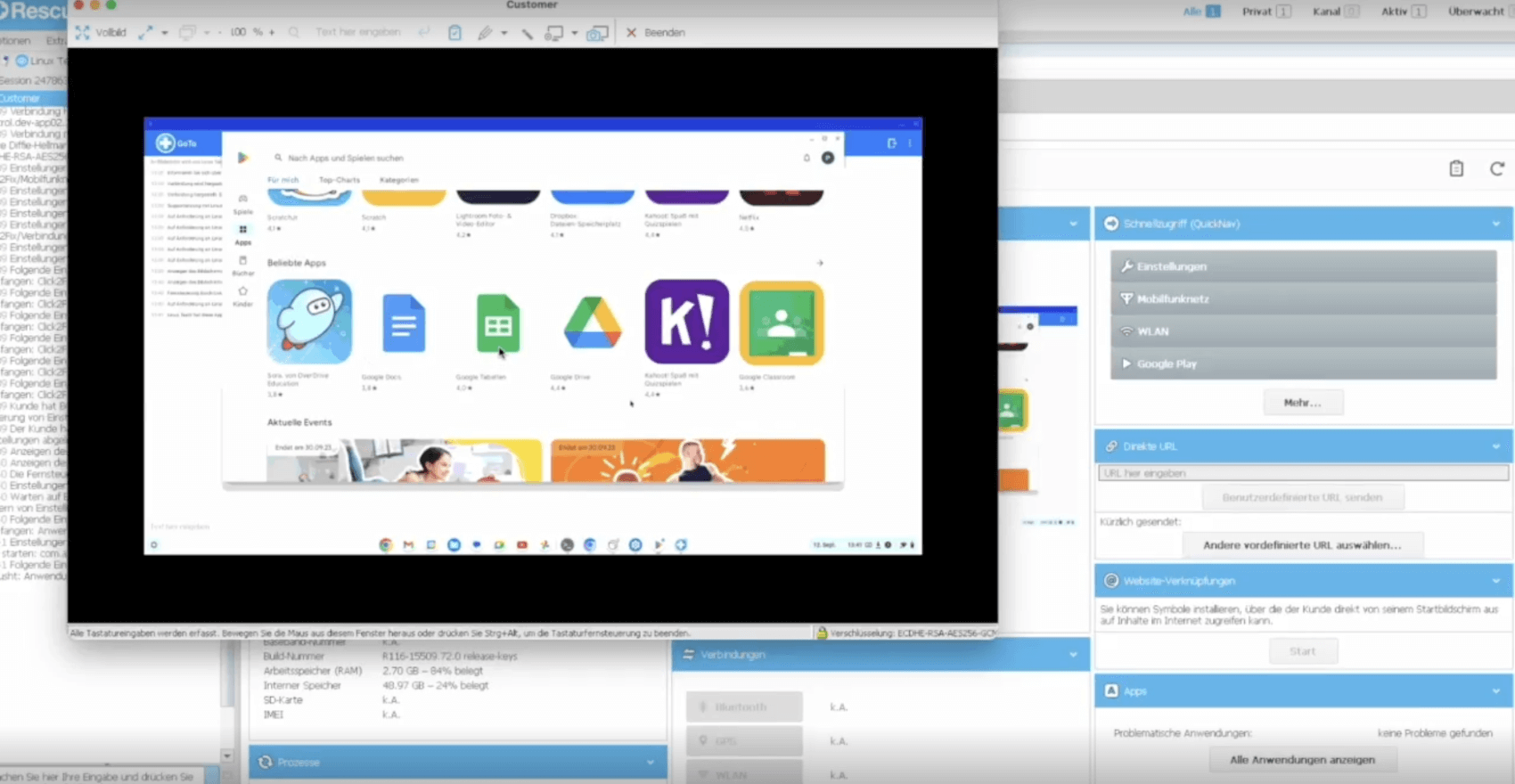Click the orange event banner thumbnail

(x=687, y=460)
